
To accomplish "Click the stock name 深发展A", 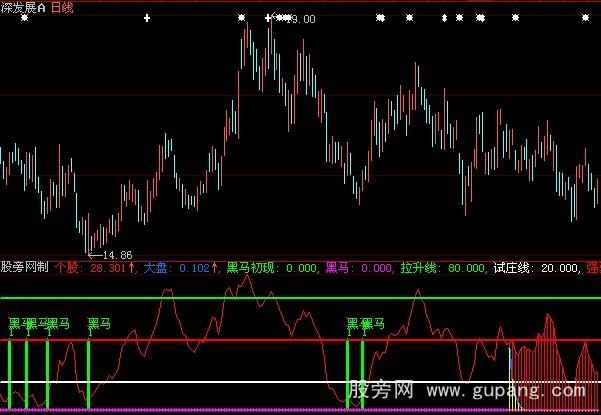I will point(23,8).
